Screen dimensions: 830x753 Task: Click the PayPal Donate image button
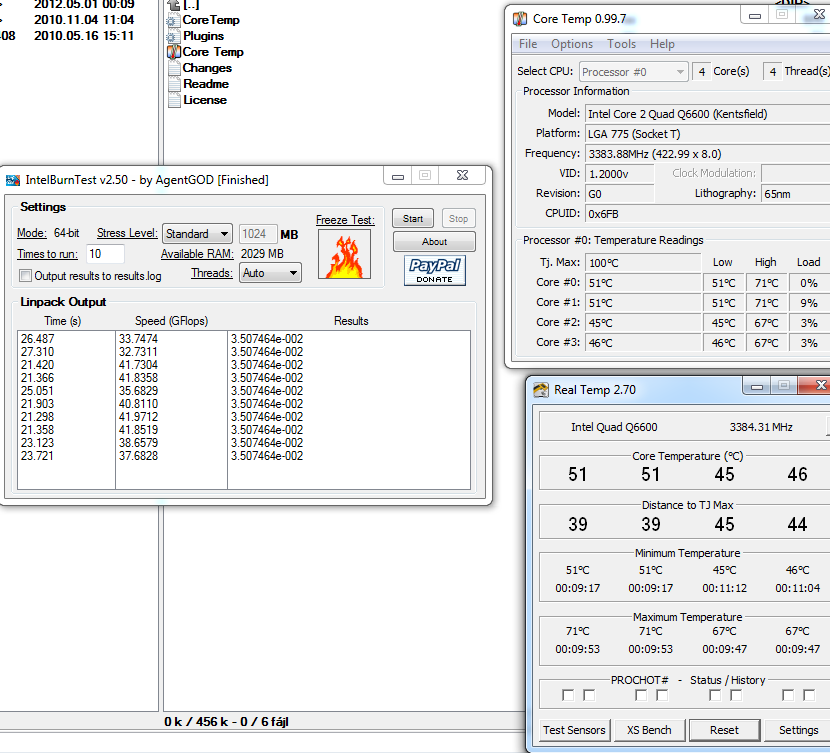[x=435, y=270]
